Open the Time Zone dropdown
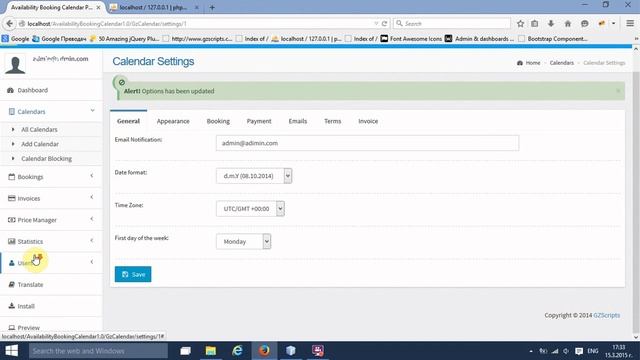Screen dimensions: 640x360 [x=250, y=209]
